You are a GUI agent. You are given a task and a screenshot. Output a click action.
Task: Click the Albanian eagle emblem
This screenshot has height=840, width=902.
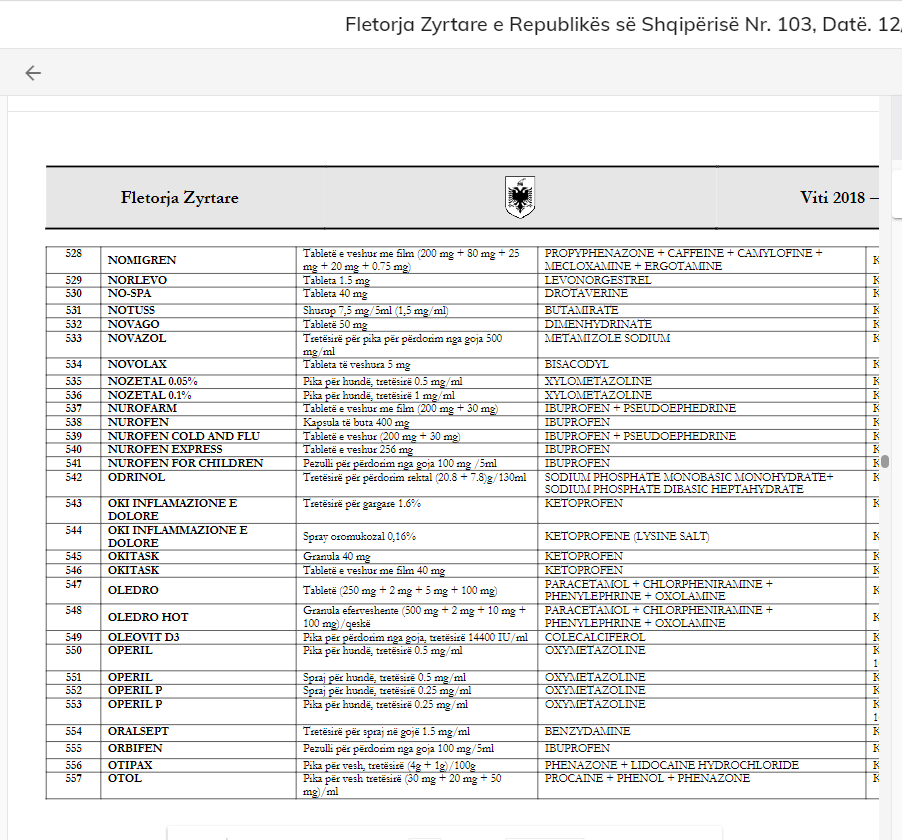519,198
